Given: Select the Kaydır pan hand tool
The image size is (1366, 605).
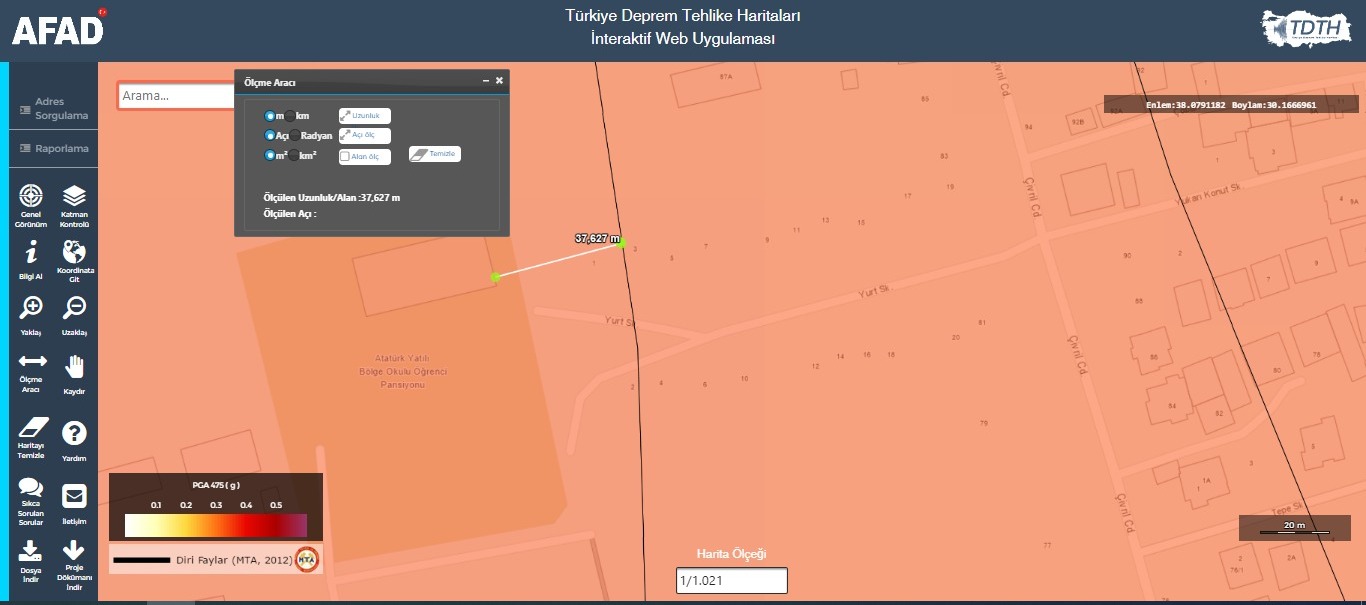Looking at the screenshot, I should pyautogui.click(x=75, y=374).
